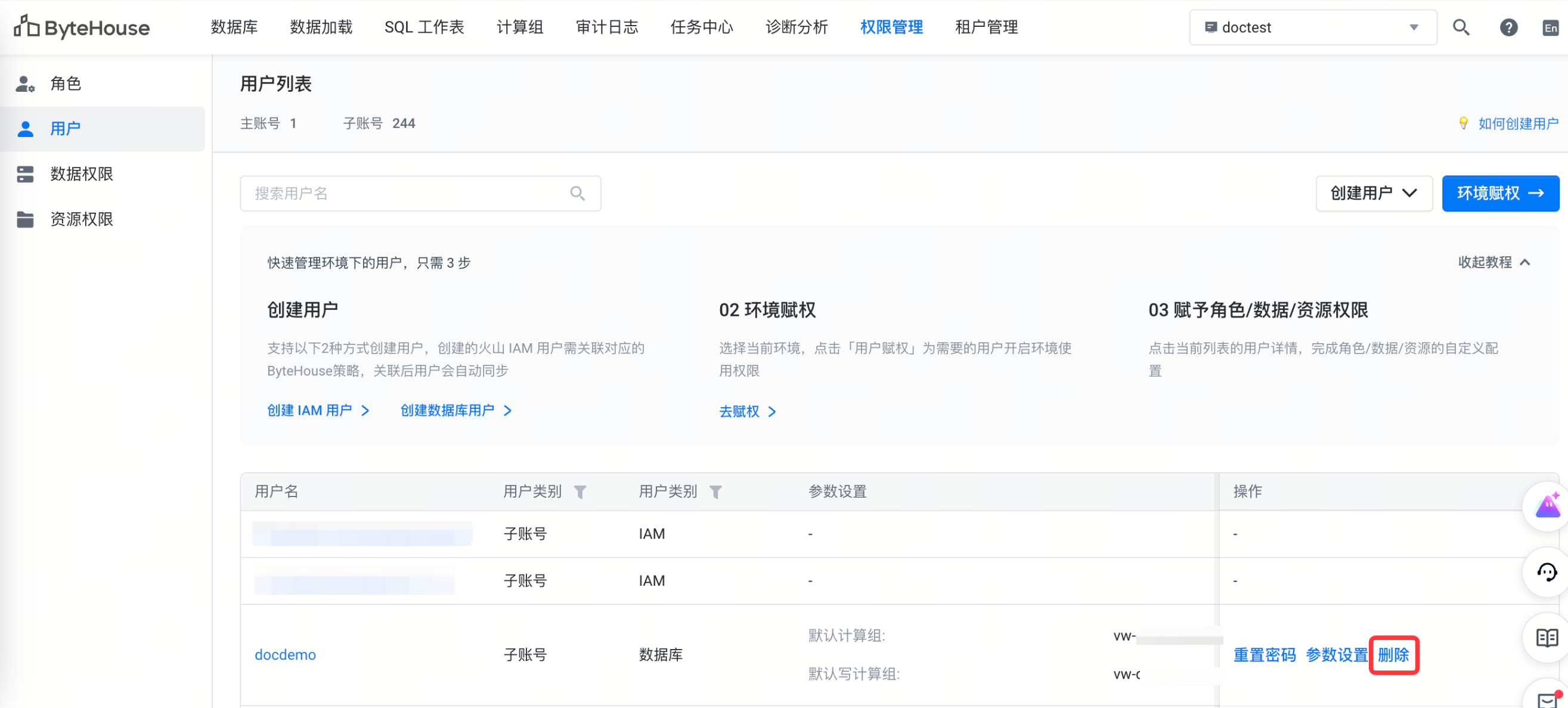Go to 审计日志 in top navigation
1568x708 pixels.
pyautogui.click(x=607, y=27)
